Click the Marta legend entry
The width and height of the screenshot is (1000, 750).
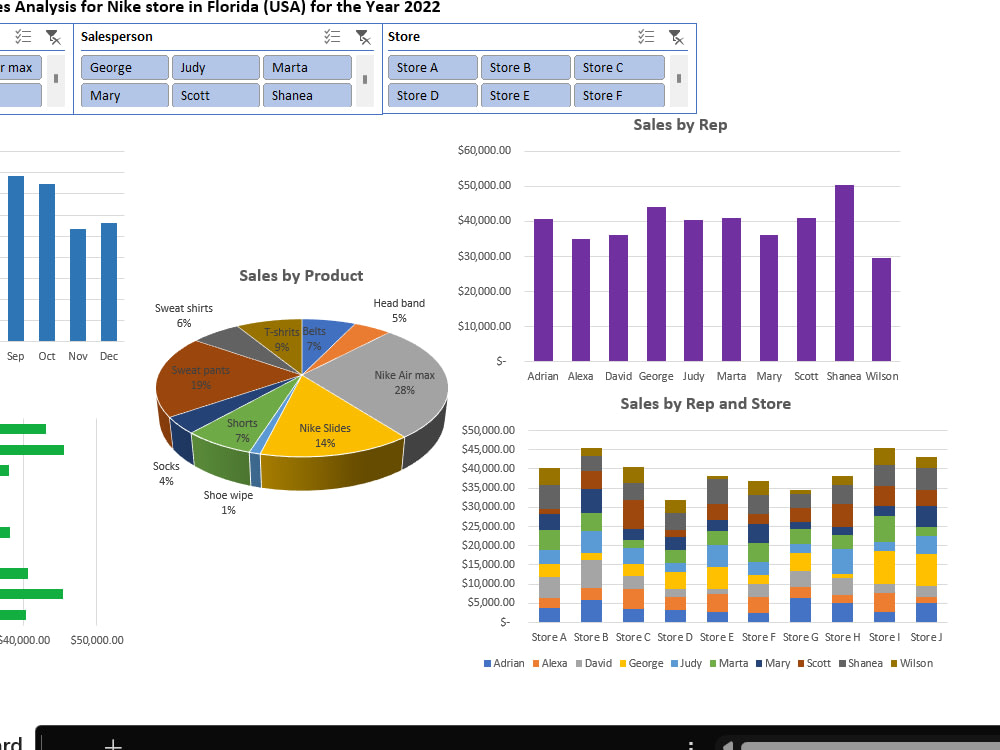729,663
